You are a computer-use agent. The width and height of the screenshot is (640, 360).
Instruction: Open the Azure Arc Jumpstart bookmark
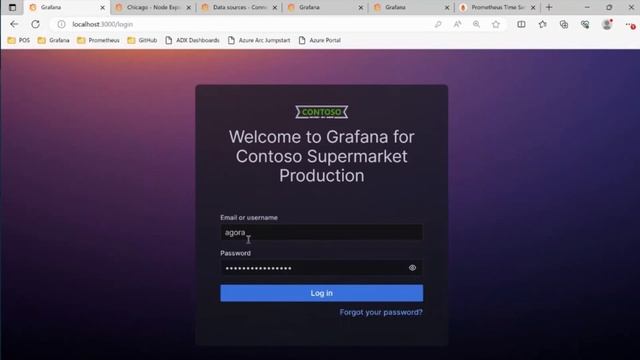coord(259,40)
